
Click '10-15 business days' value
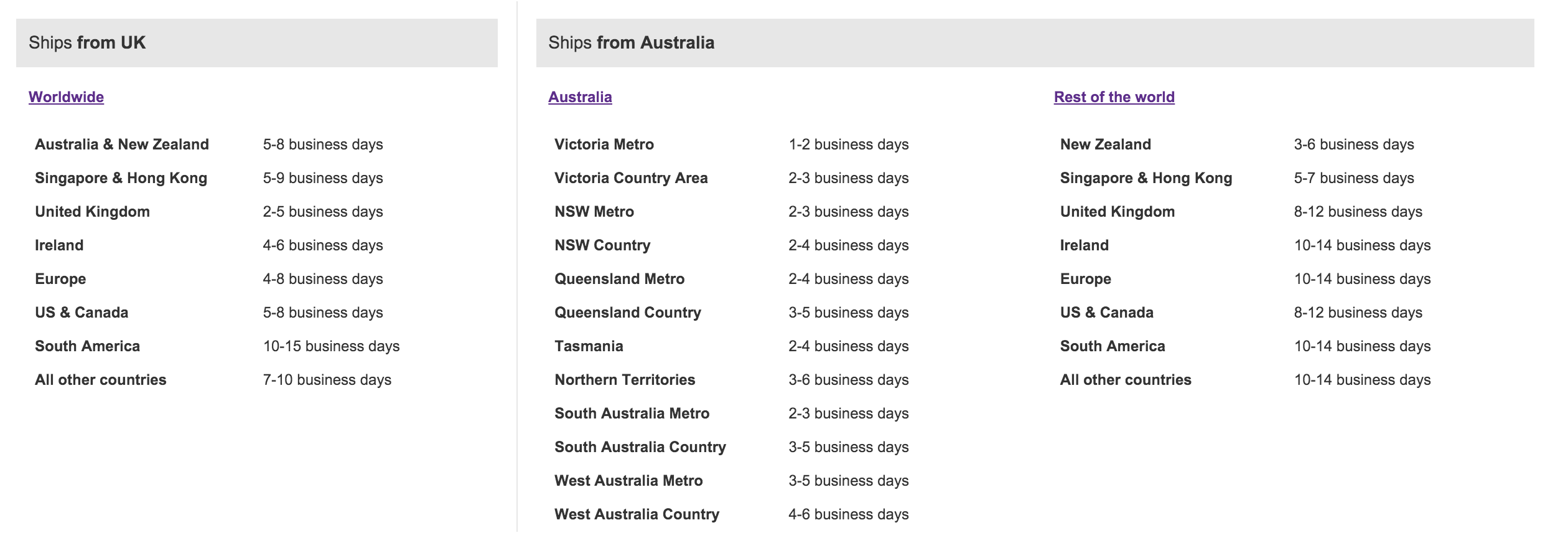[x=331, y=346]
